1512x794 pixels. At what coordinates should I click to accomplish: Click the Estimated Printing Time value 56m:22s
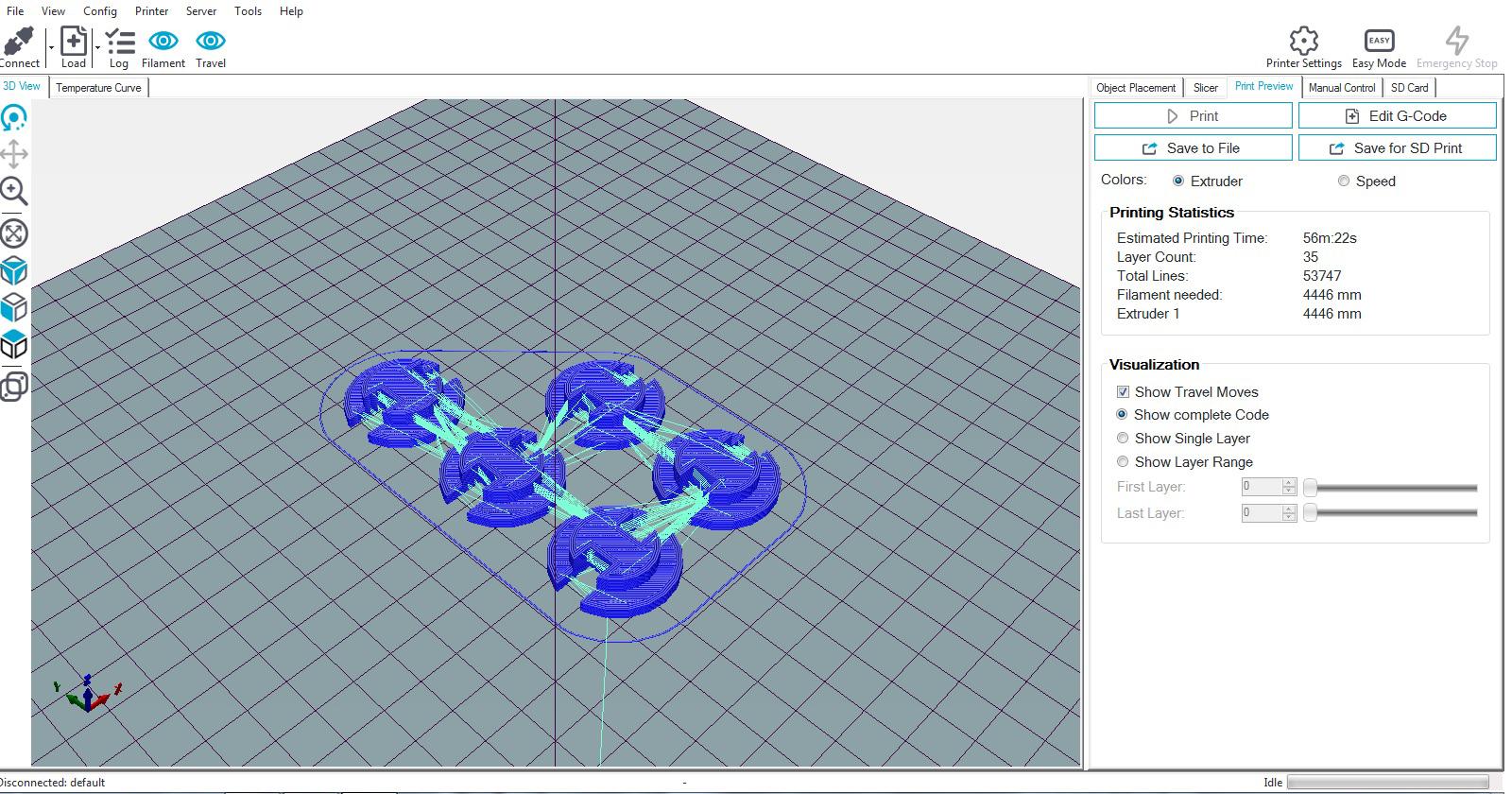coord(1330,238)
